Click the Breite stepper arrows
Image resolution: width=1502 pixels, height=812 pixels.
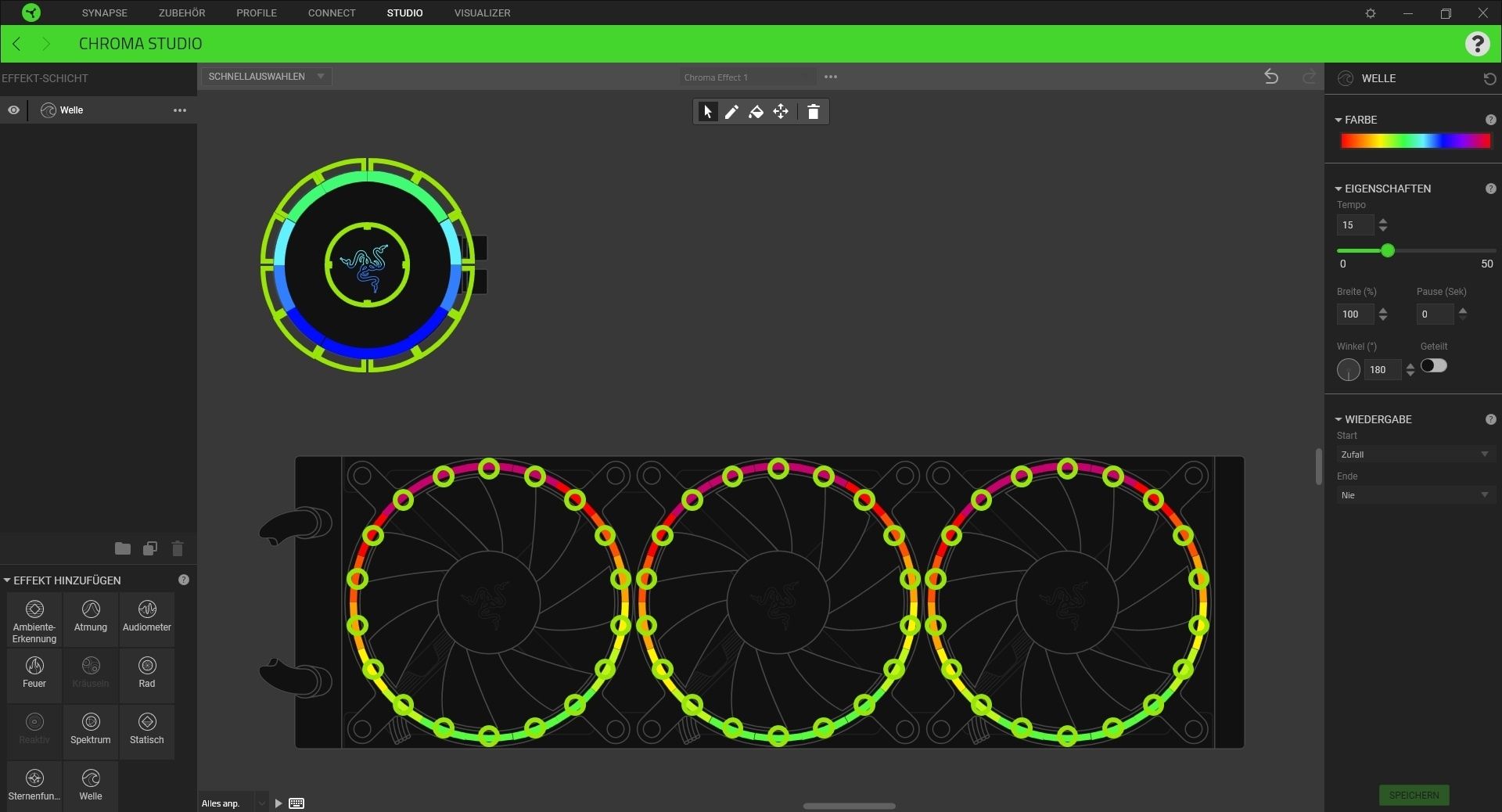click(1383, 314)
